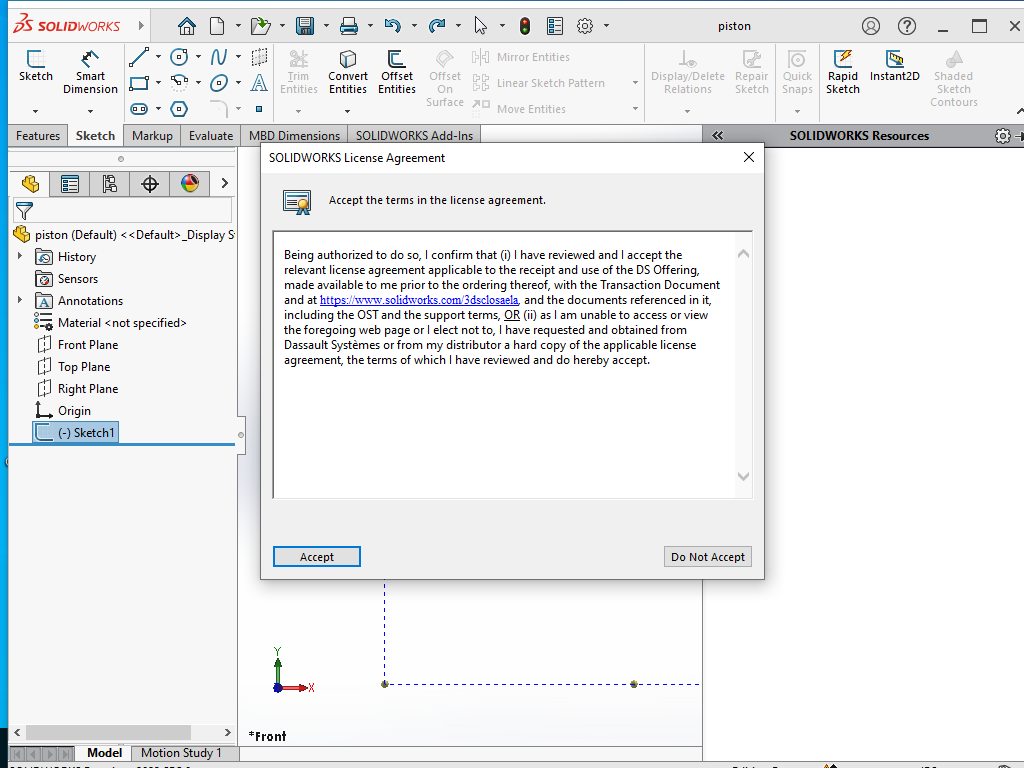Image resolution: width=1024 pixels, height=768 pixels.
Task: Click feature tree horizontal scrollbar thumb
Action: (108, 733)
